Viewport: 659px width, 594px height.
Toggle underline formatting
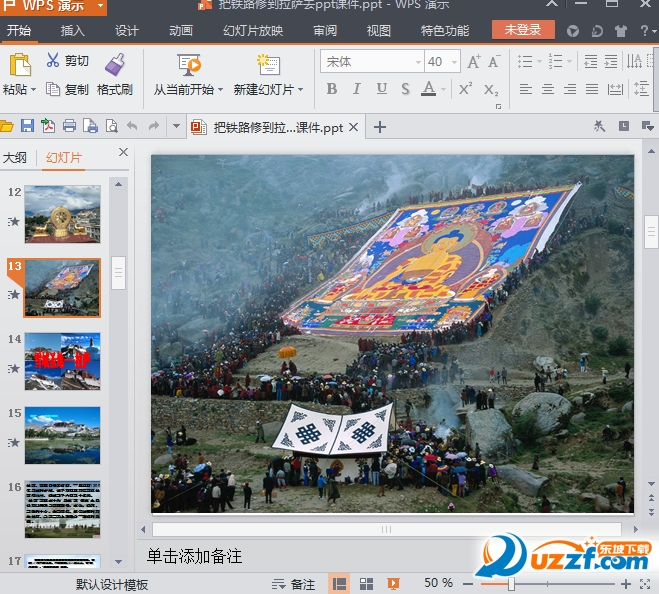[382, 89]
